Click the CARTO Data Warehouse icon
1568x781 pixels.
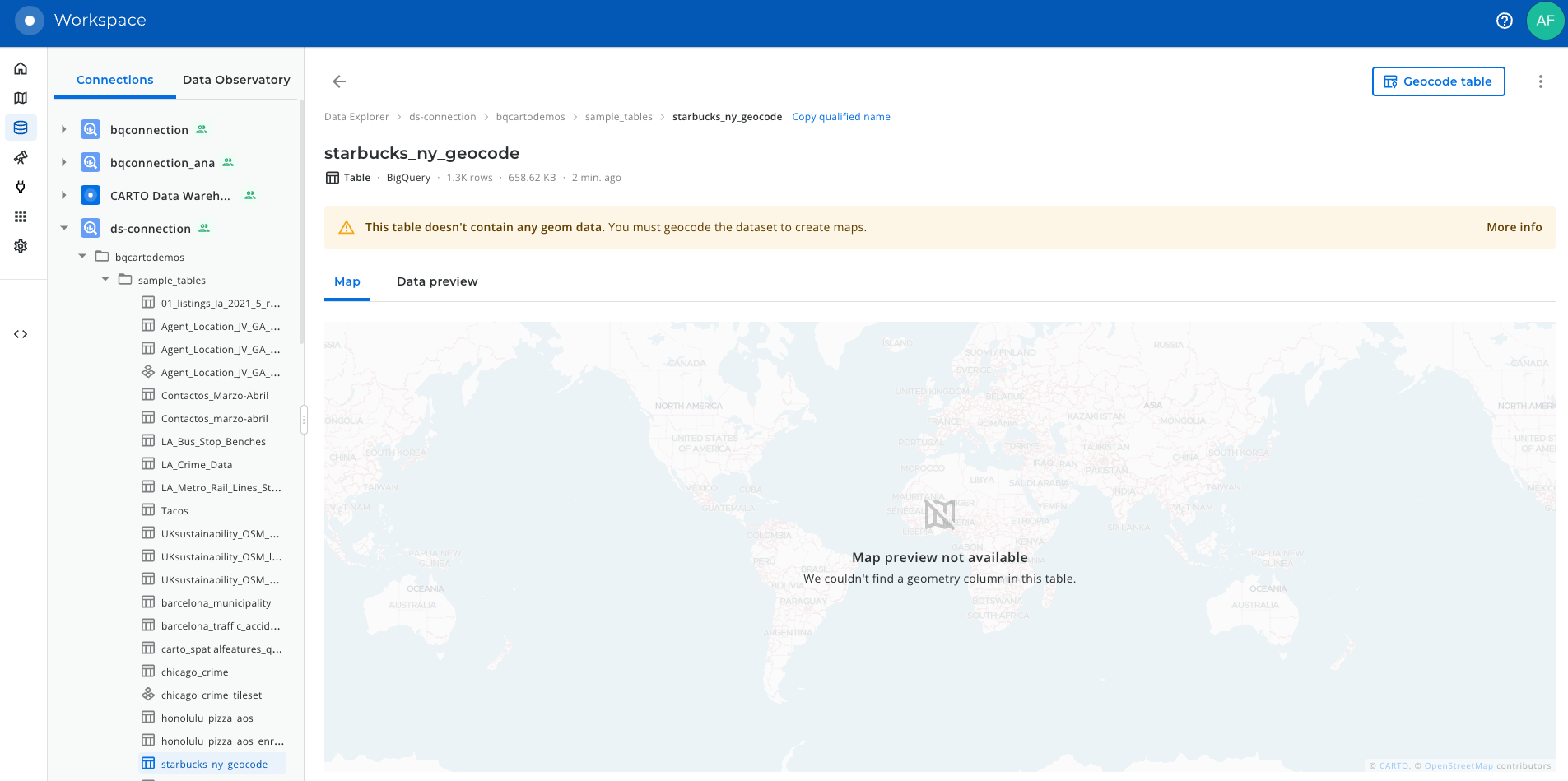point(91,195)
